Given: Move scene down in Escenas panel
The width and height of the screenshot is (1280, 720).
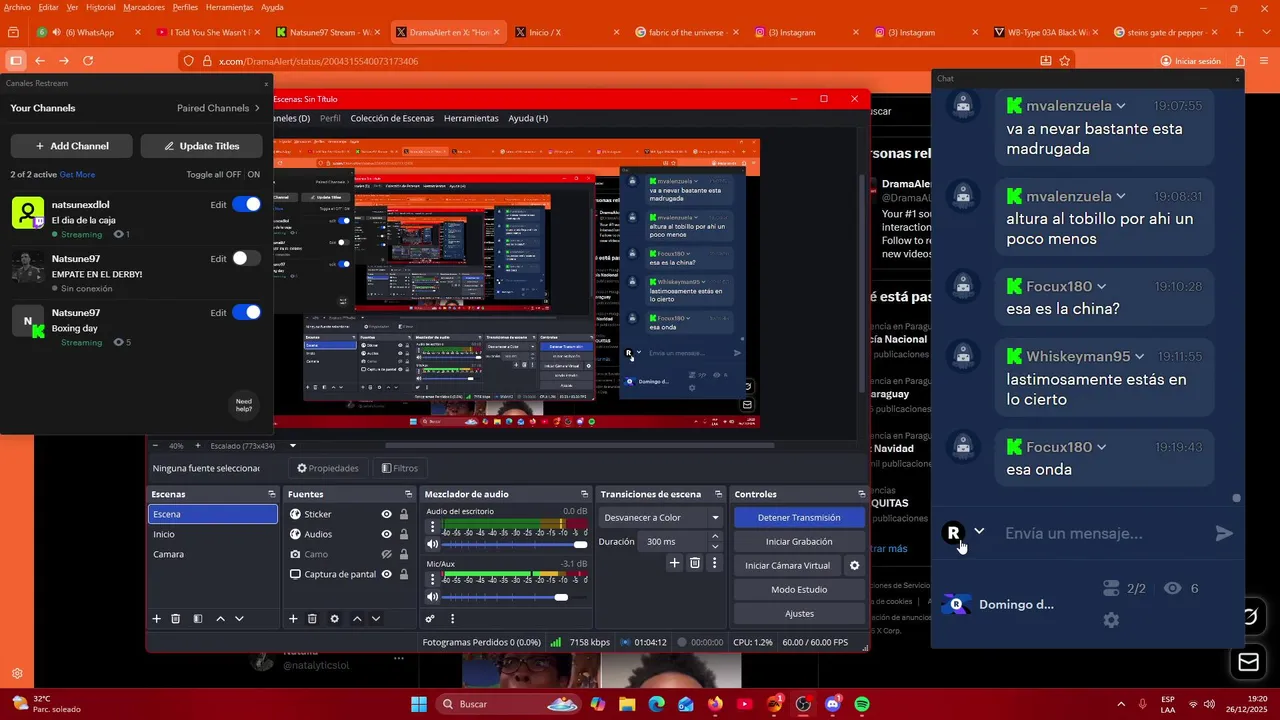Looking at the screenshot, I should point(239,619).
